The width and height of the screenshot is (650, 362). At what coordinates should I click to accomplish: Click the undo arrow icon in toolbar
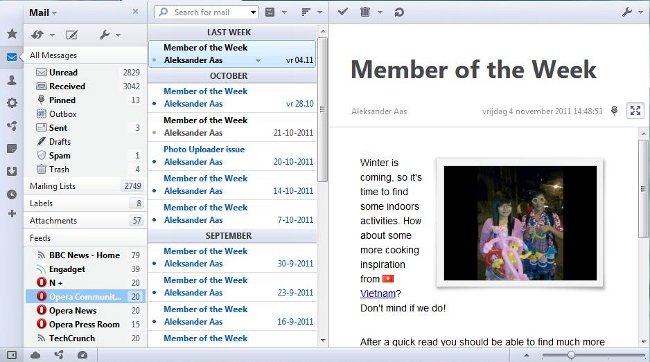(399, 12)
